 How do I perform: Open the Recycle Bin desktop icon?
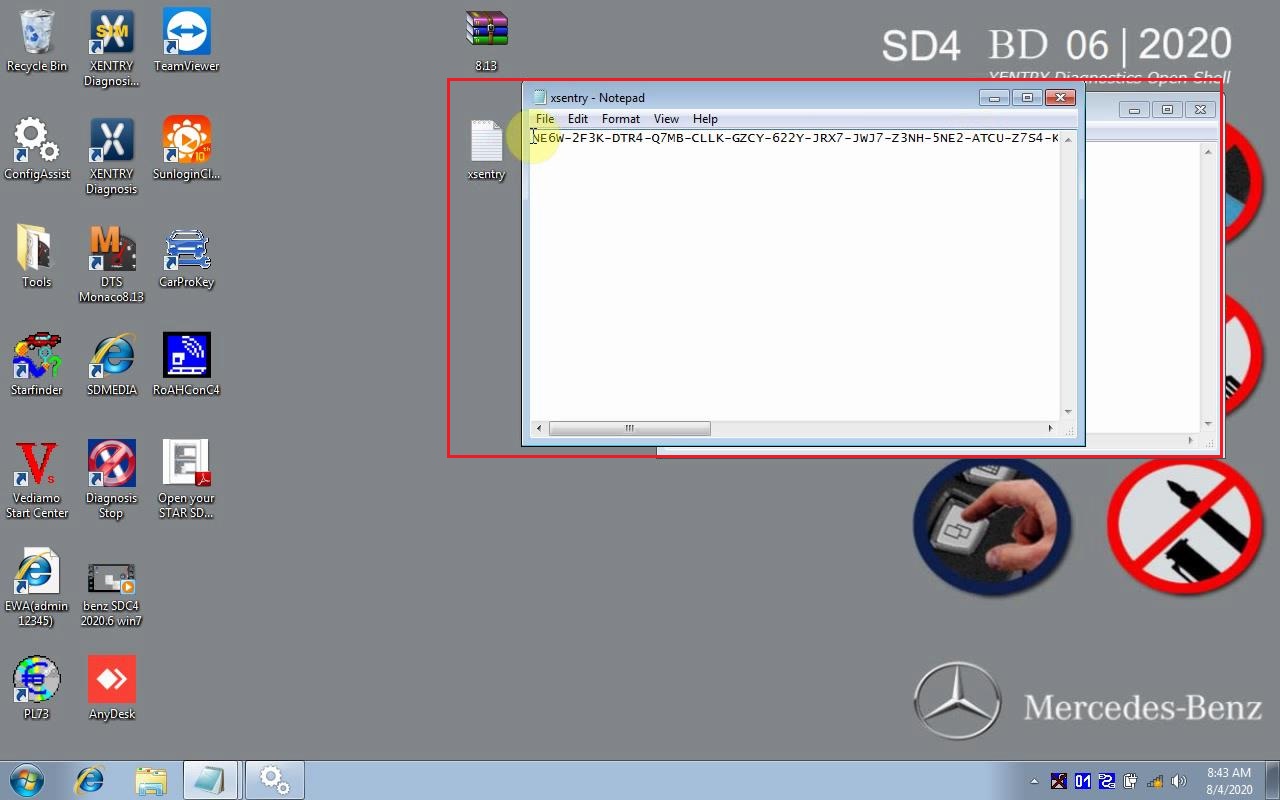coord(37,42)
